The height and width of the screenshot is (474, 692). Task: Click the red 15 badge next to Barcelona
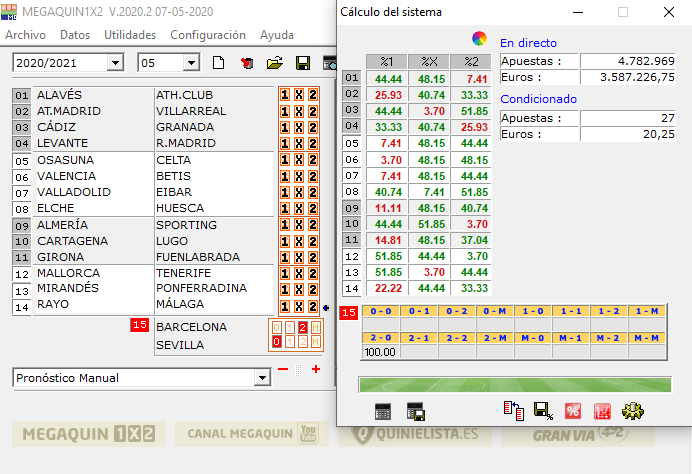click(139, 325)
